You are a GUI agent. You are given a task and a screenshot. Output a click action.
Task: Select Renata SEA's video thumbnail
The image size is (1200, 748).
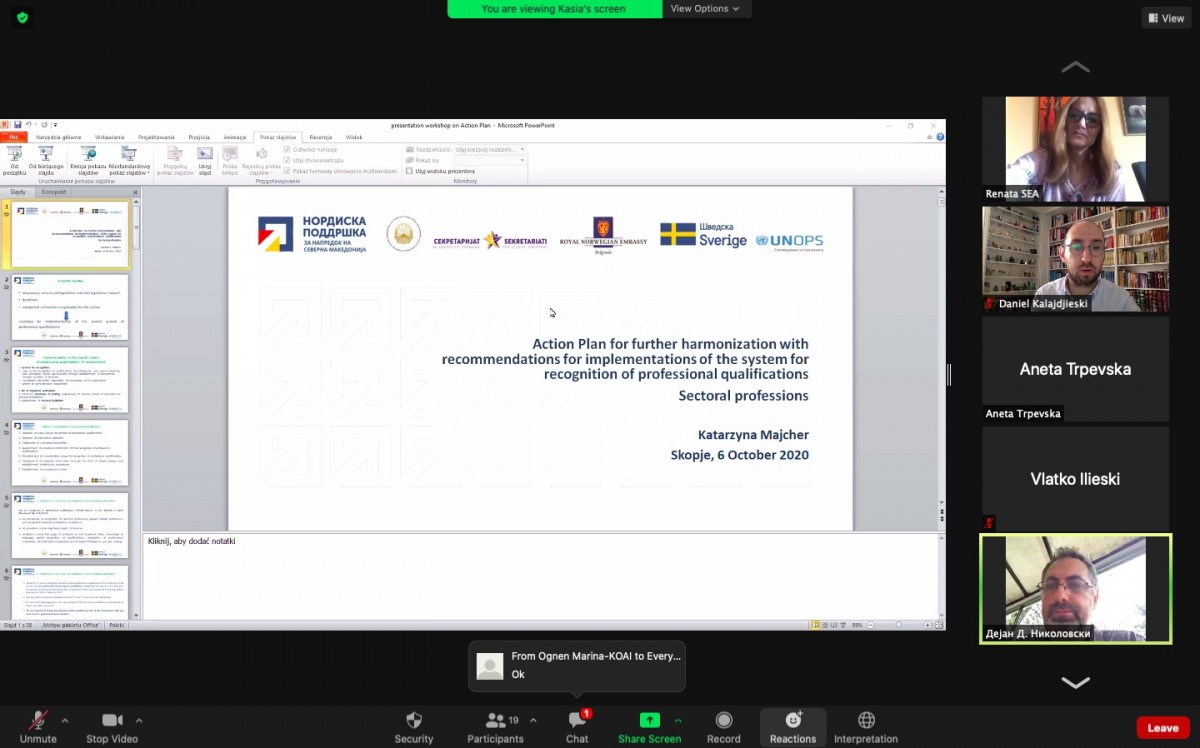point(1075,149)
